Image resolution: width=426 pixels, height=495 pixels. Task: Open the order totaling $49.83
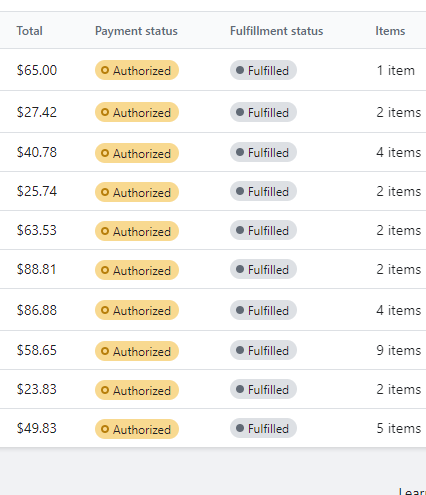37,428
